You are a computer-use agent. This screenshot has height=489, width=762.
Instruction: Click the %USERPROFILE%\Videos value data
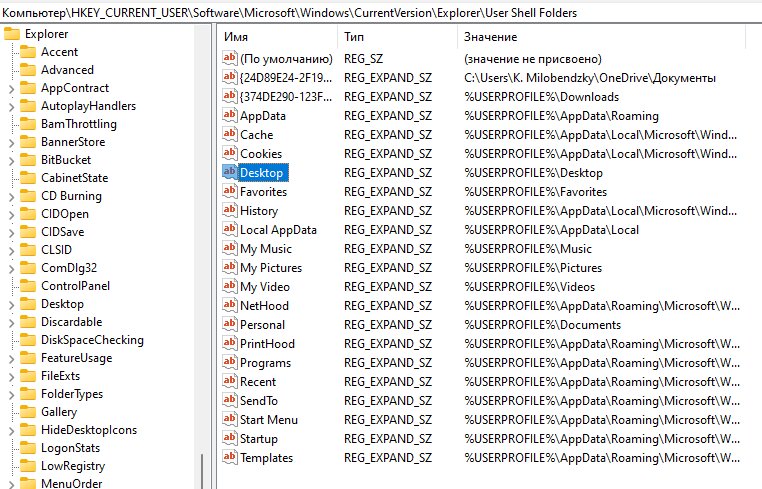pyautogui.click(x=529, y=287)
